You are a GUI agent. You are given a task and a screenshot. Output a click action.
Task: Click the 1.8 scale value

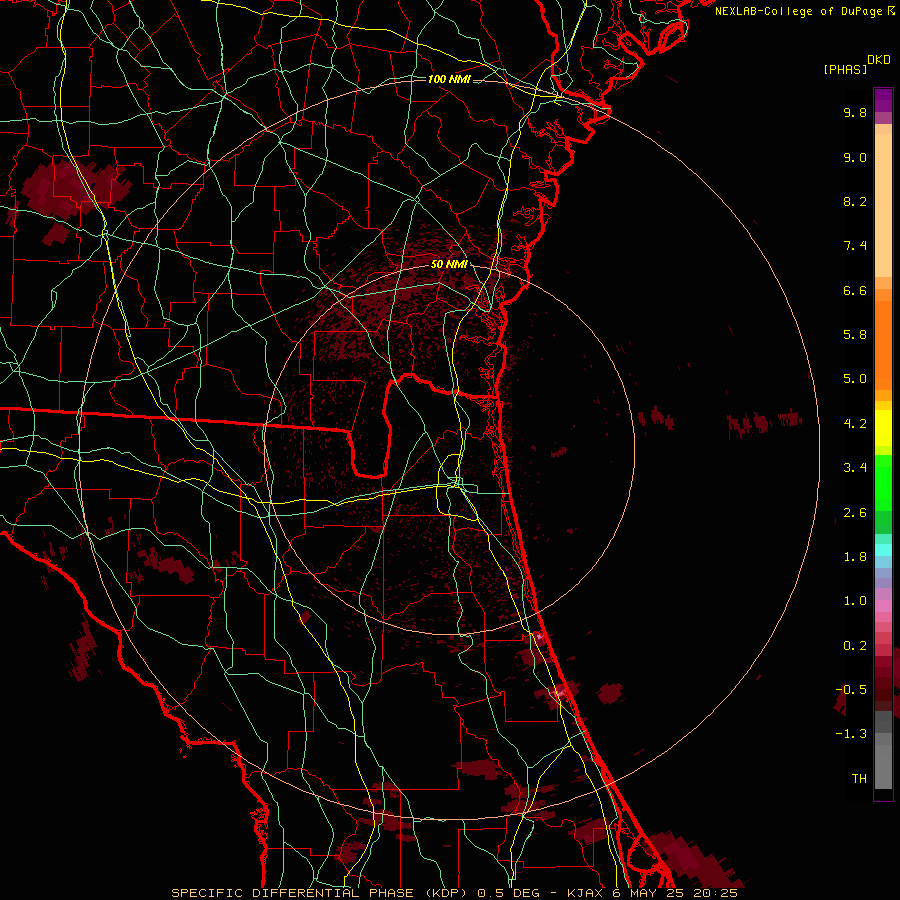click(x=855, y=557)
